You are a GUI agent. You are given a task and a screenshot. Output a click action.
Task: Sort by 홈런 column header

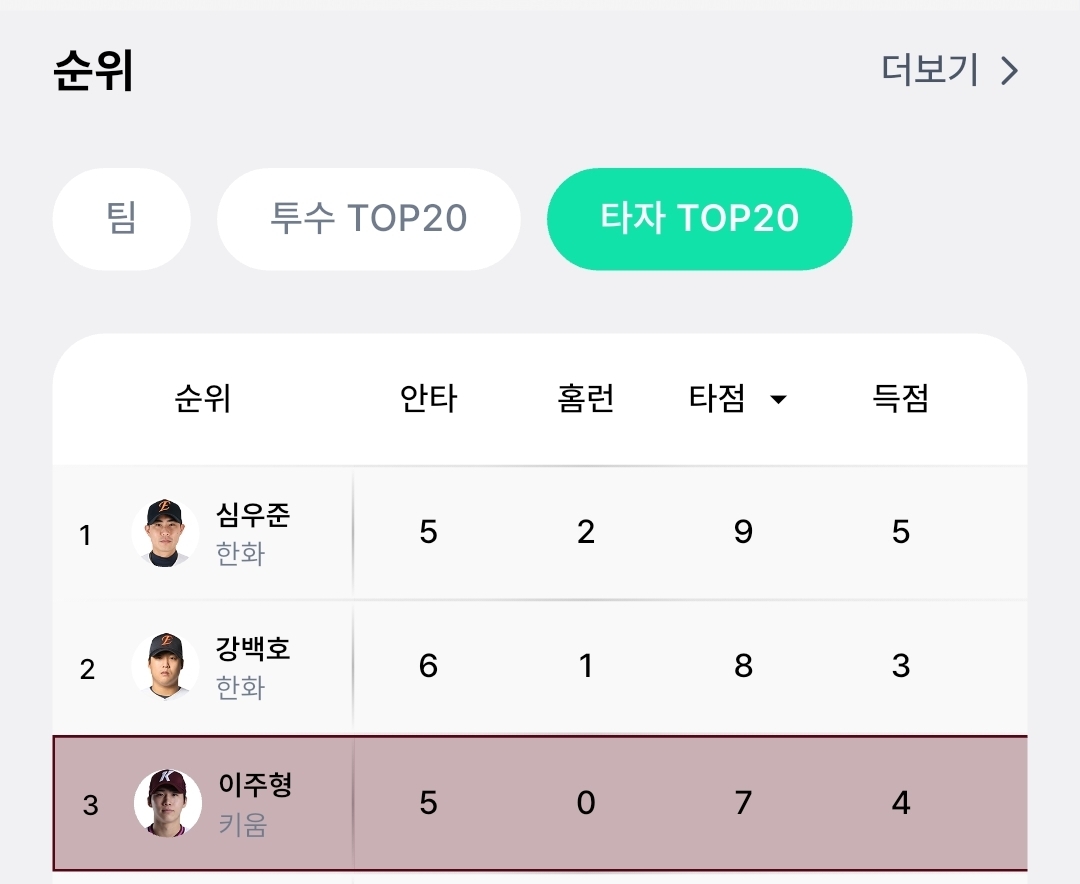point(585,399)
